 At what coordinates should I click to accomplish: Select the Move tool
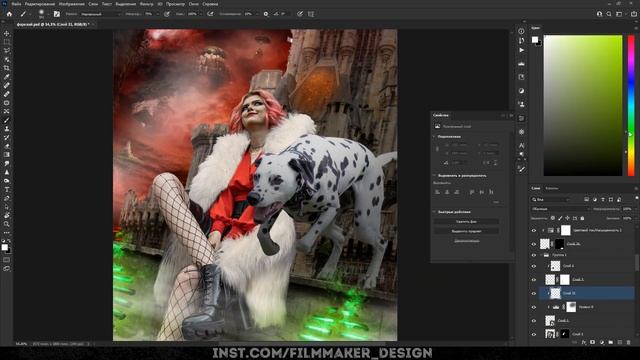pyautogui.click(x=7, y=33)
